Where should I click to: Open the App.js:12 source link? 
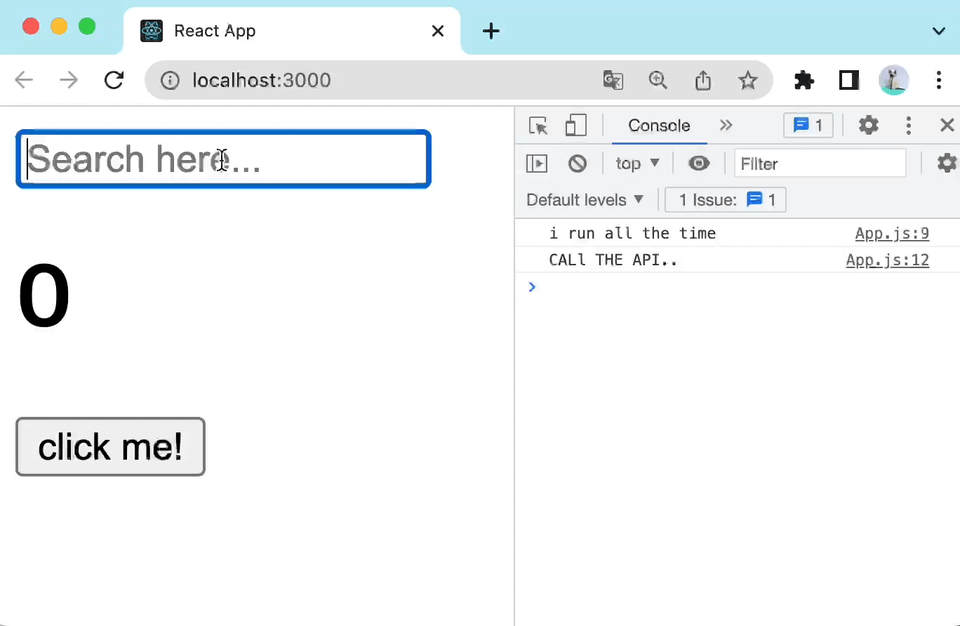point(887,260)
